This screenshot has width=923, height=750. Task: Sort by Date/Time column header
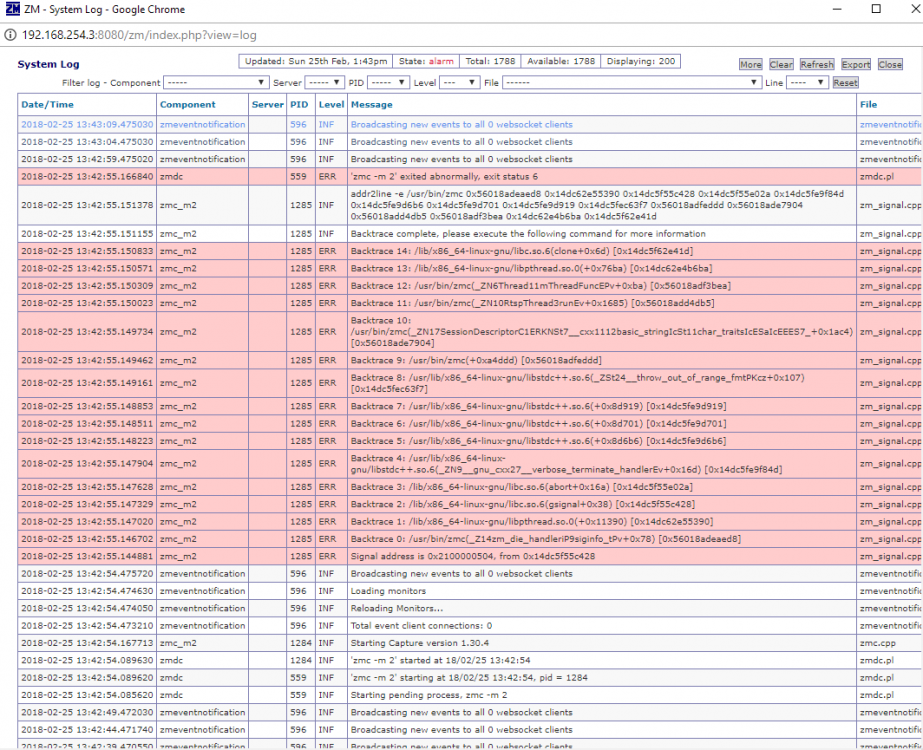pos(48,105)
